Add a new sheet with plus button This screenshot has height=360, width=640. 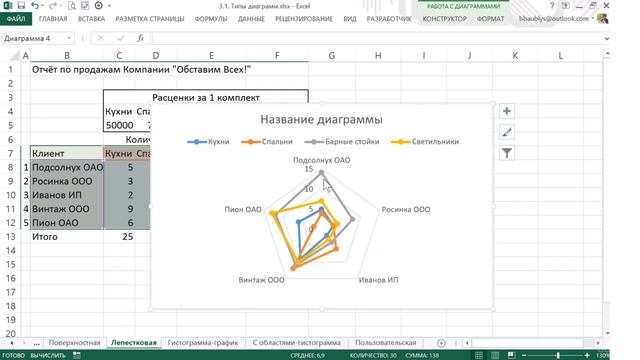(441, 343)
